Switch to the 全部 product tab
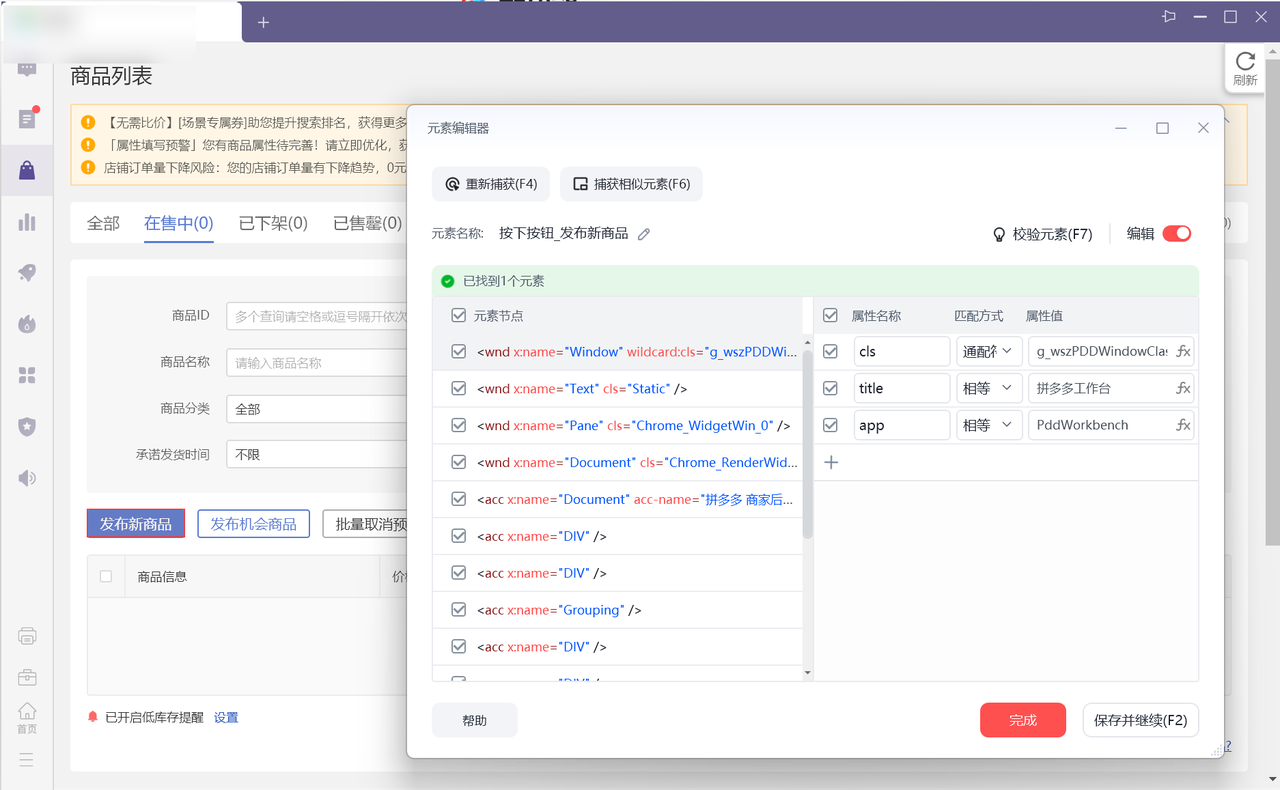 tap(103, 223)
